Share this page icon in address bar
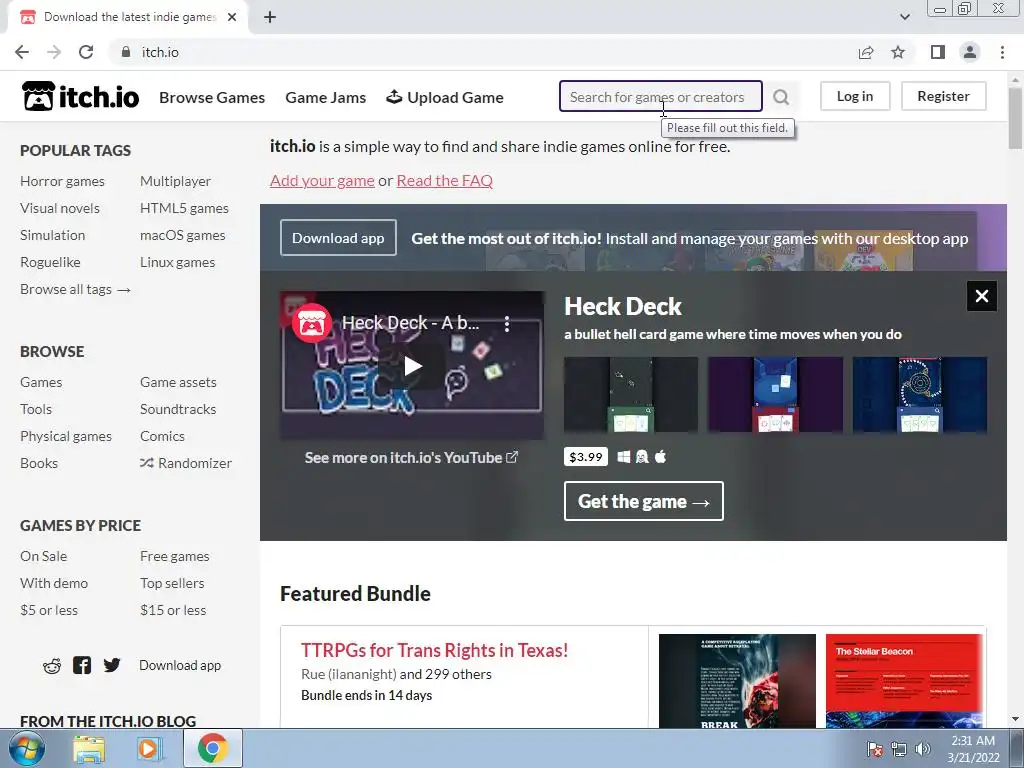Screen dimensions: 1024x768 [x=866, y=52]
